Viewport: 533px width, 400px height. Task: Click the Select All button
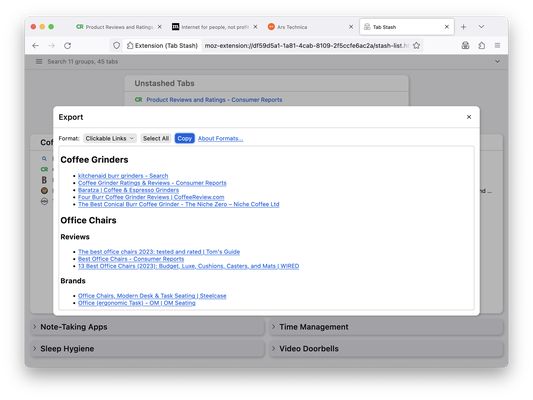[x=156, y=138]
